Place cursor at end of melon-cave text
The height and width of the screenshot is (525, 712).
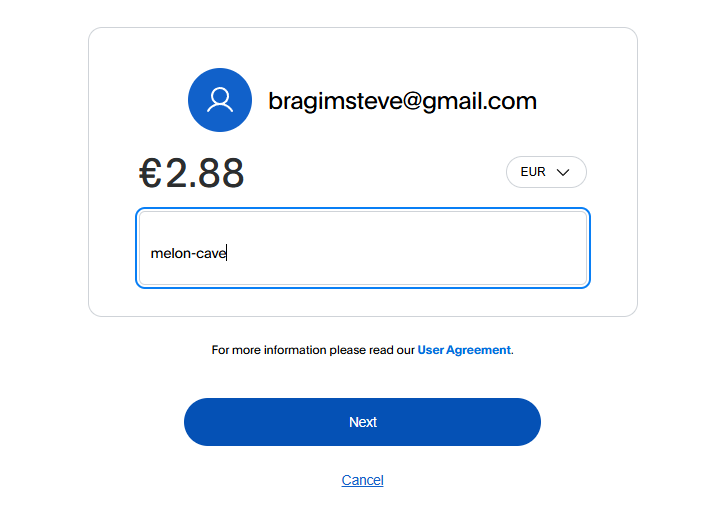click(227, 253)
